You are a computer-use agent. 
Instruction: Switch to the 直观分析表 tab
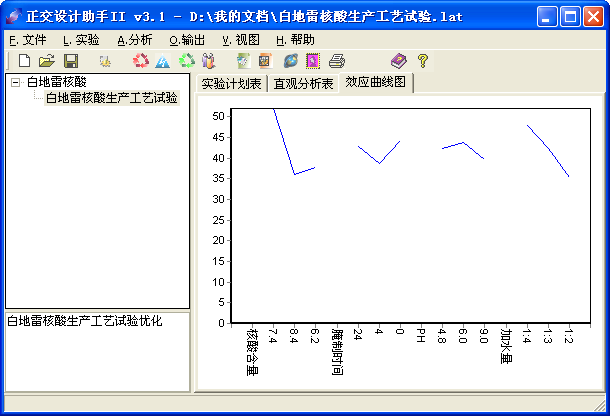click(x=303, y=84)
